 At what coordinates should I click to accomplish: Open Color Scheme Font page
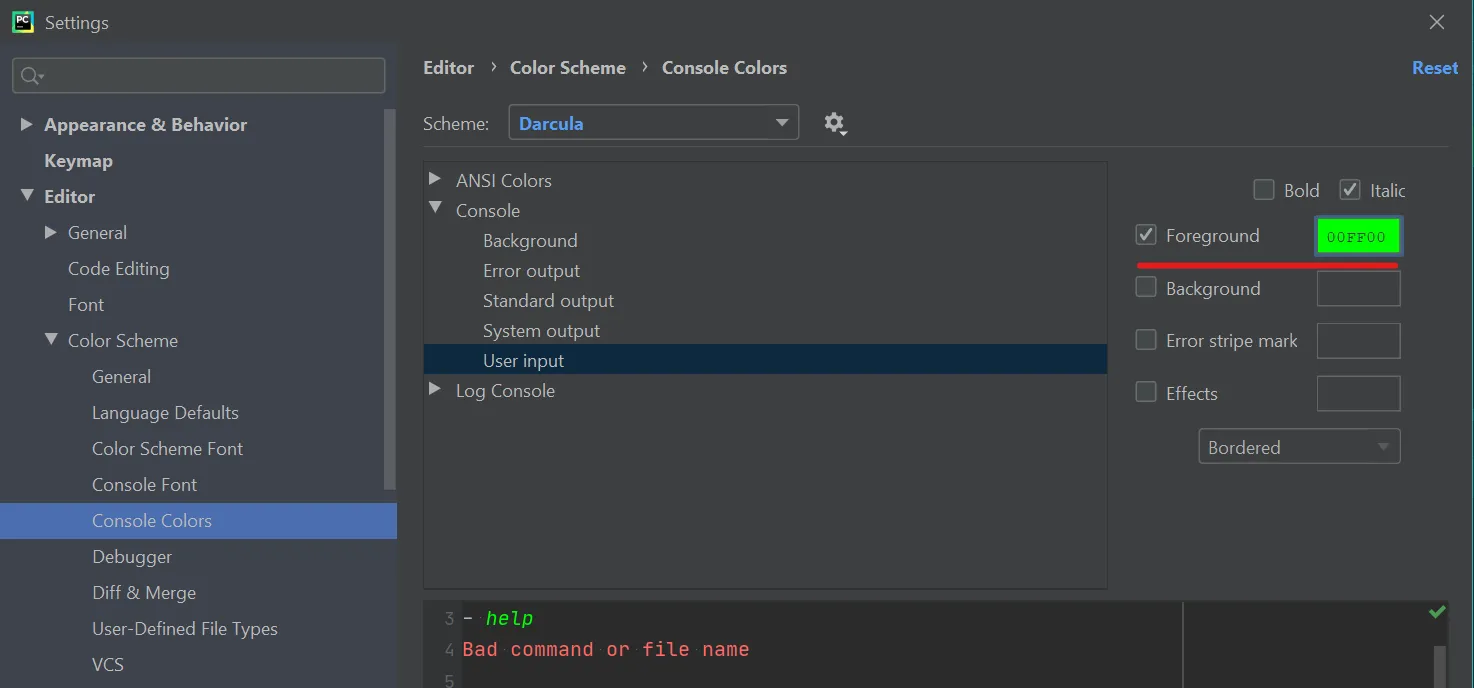pos(167,448)
